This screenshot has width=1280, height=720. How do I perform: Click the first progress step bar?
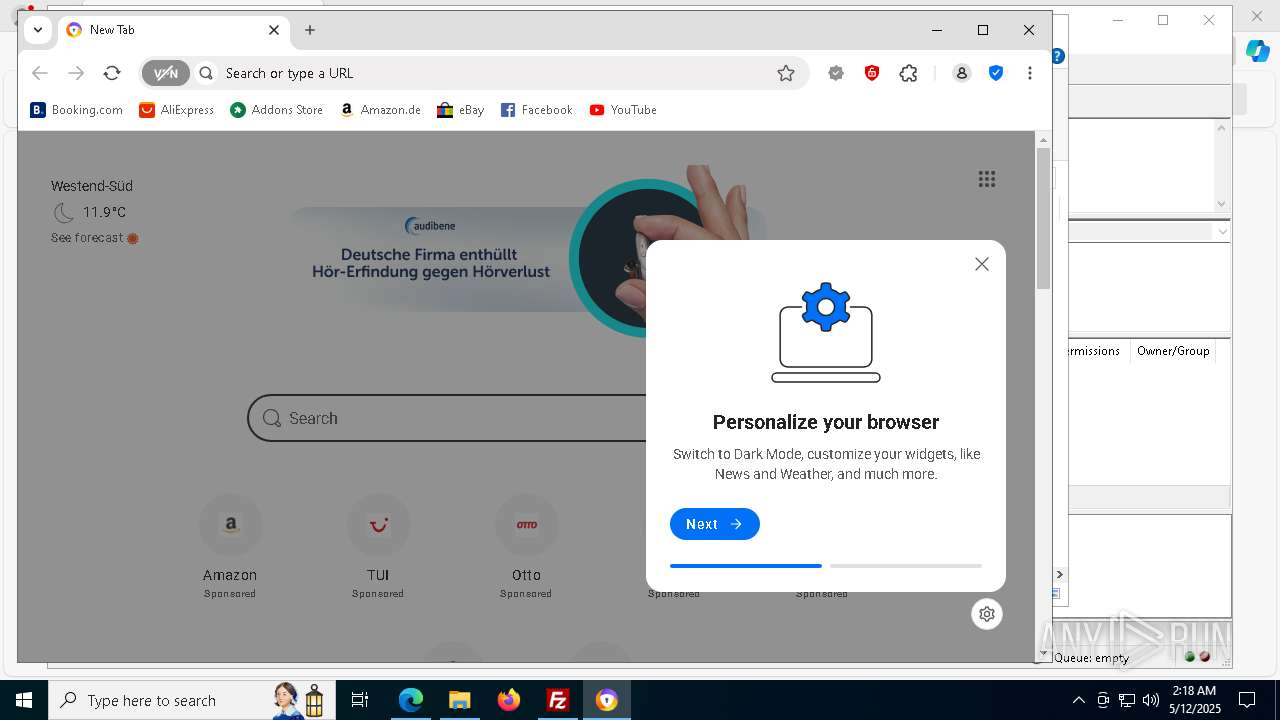click(x=746, y=566)
